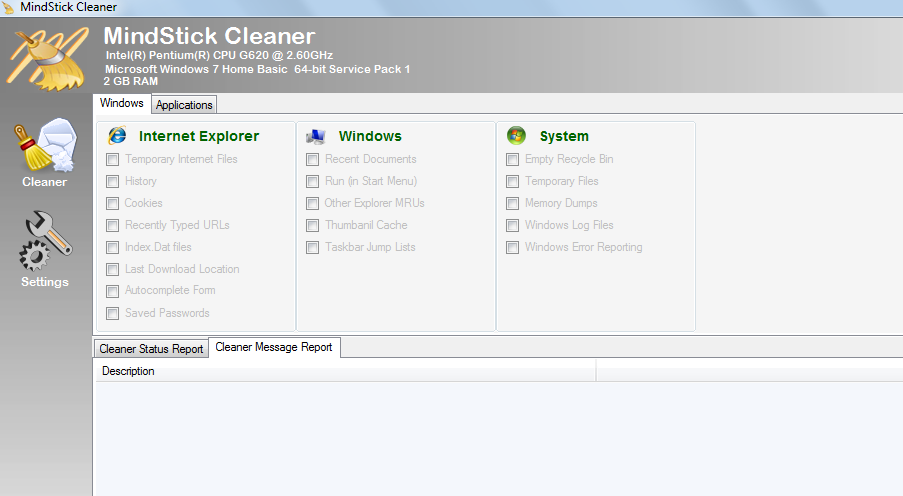Tick the History checkbox
The height and width of the screenshot is (496, 903).
pyautogui.click(x=112, y=181)
